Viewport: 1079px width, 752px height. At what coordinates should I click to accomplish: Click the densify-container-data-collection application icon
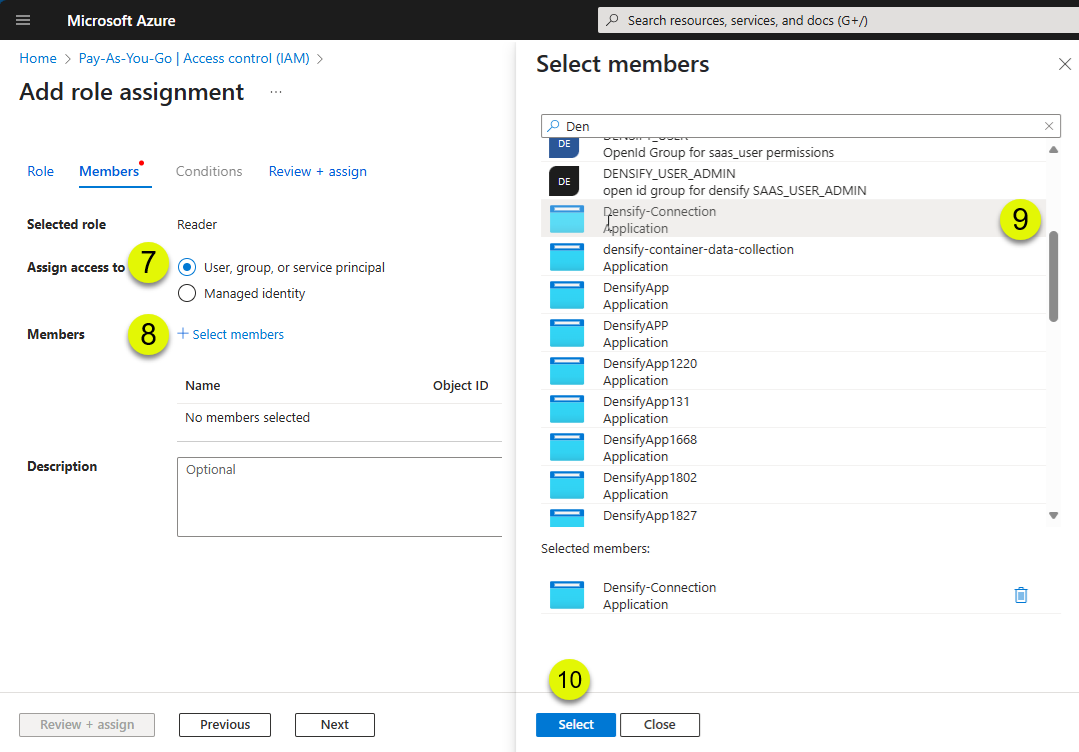pyautogui.click(x=567, y=257)
